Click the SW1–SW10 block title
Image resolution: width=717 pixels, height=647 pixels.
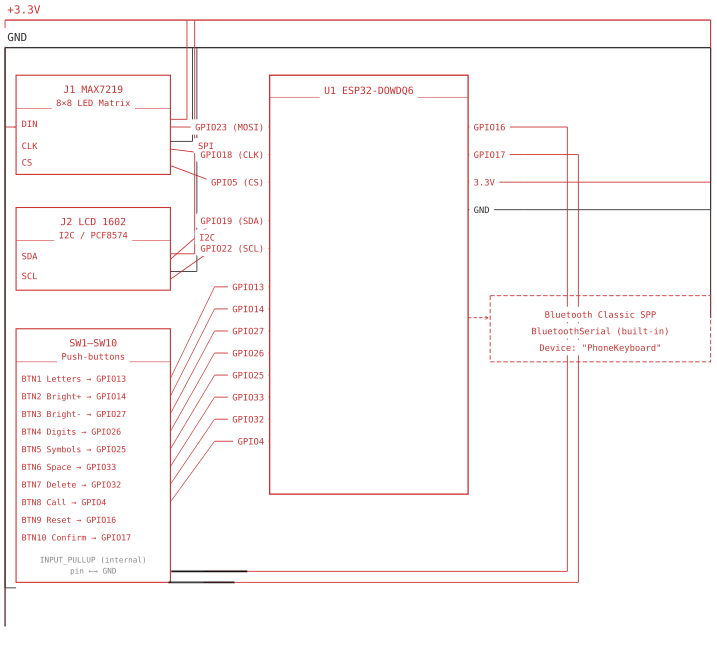pos(93,342)
